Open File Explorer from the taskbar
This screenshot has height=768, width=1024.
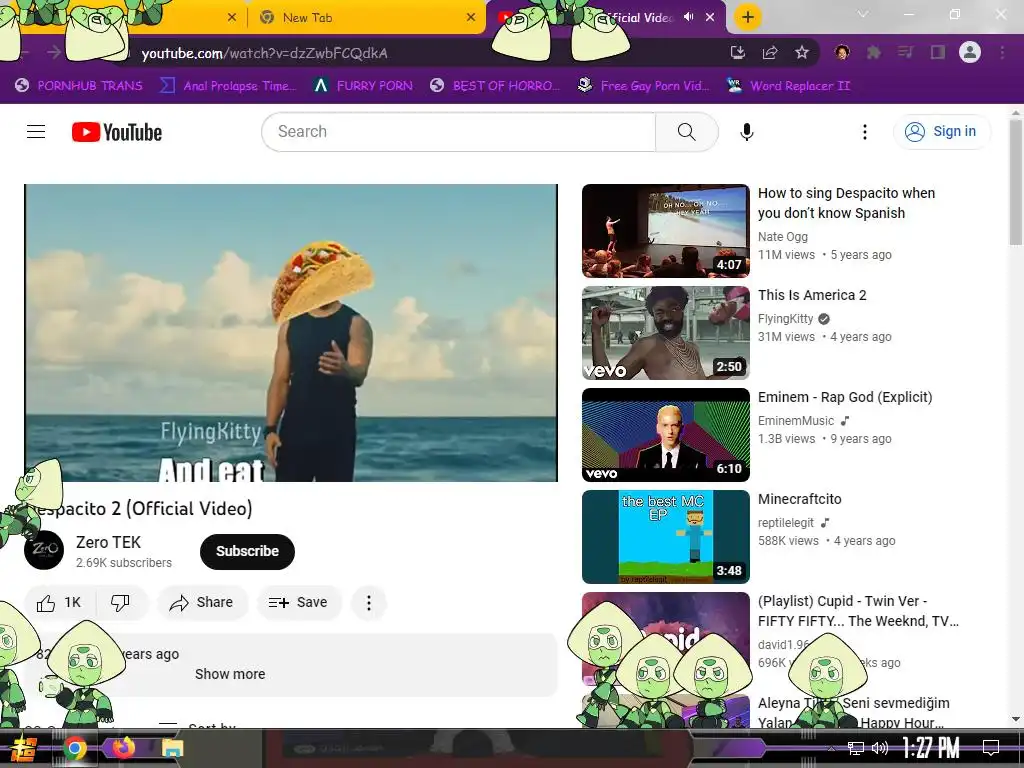coord(172,748)
